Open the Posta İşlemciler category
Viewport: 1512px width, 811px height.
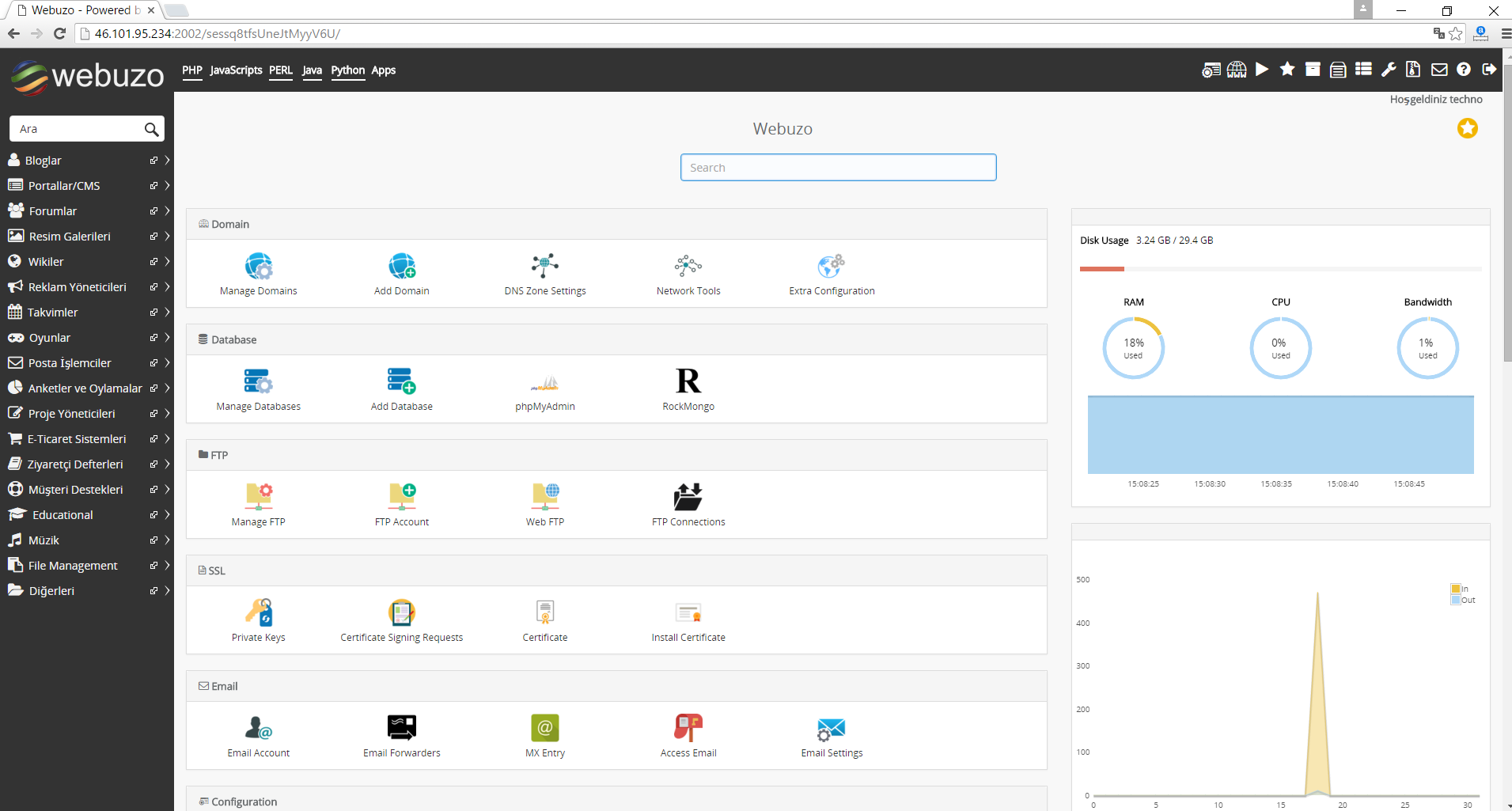coord(70,362)
